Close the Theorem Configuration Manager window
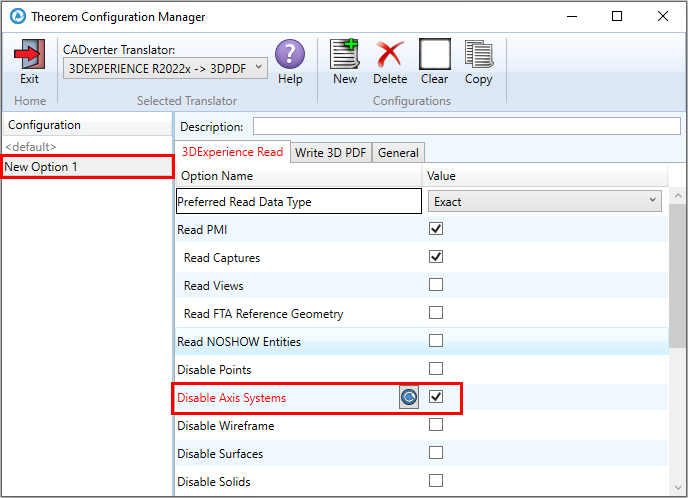The height and width of the screenshot is (498, 688). pos(663,17)
